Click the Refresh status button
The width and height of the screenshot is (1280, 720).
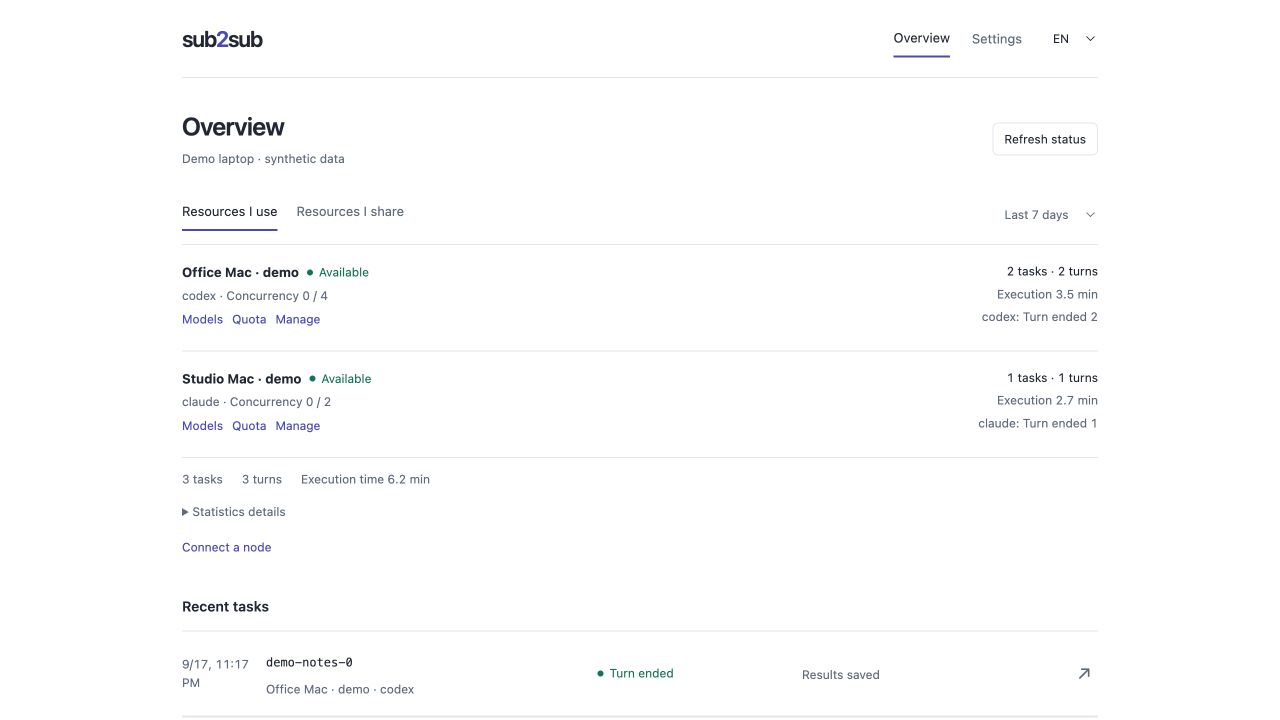click(1045, 139)
